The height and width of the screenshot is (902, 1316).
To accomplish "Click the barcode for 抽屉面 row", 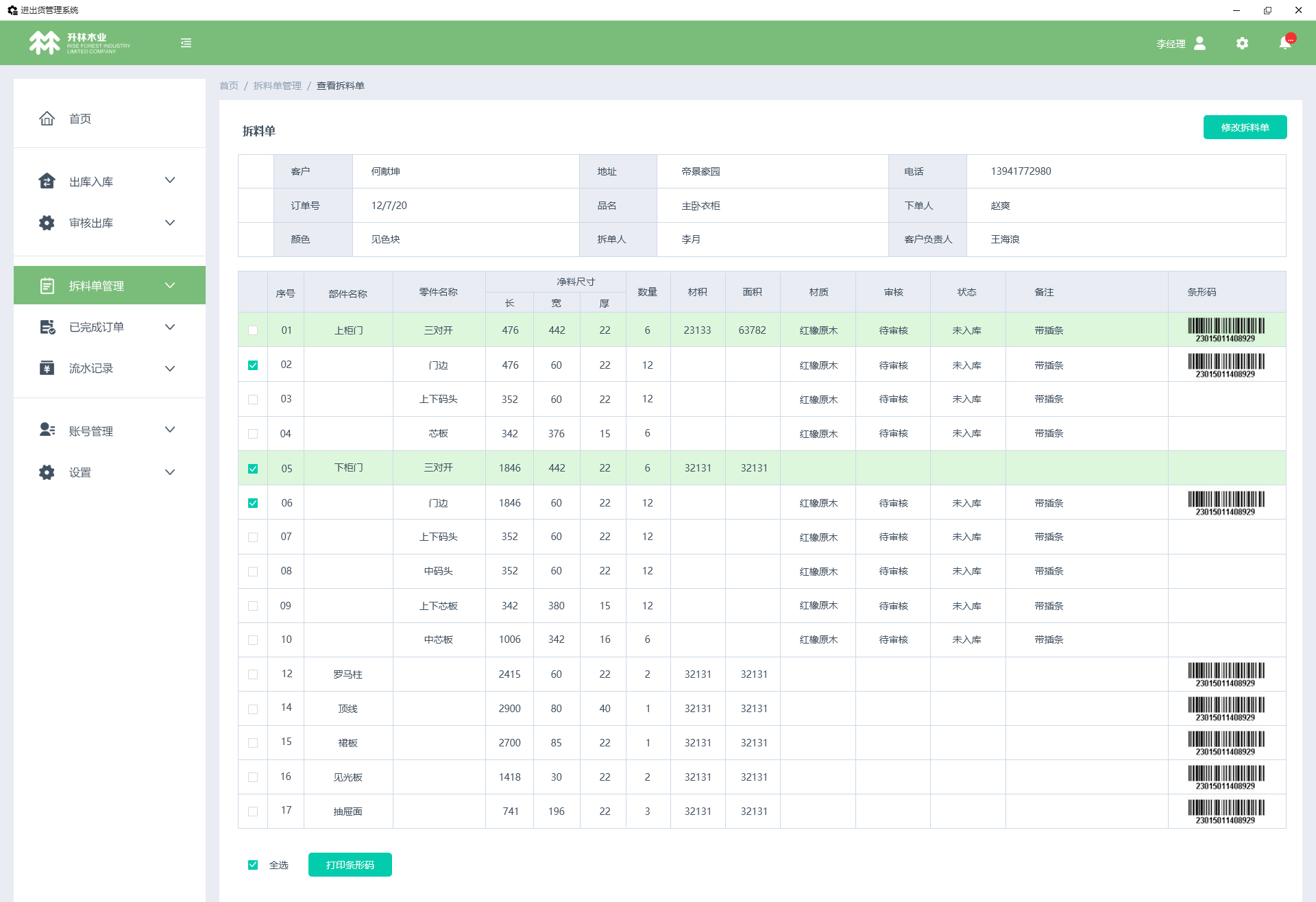I will click(1226, 812).
